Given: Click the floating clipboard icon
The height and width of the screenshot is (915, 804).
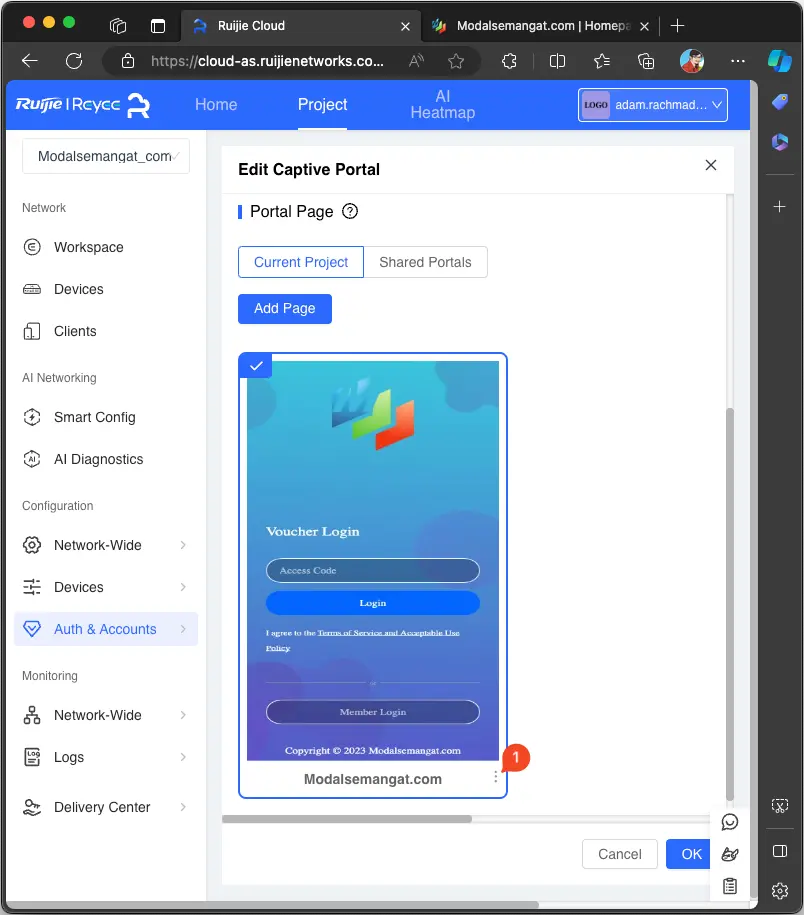Looking at the screenshot, I should 730,886.
